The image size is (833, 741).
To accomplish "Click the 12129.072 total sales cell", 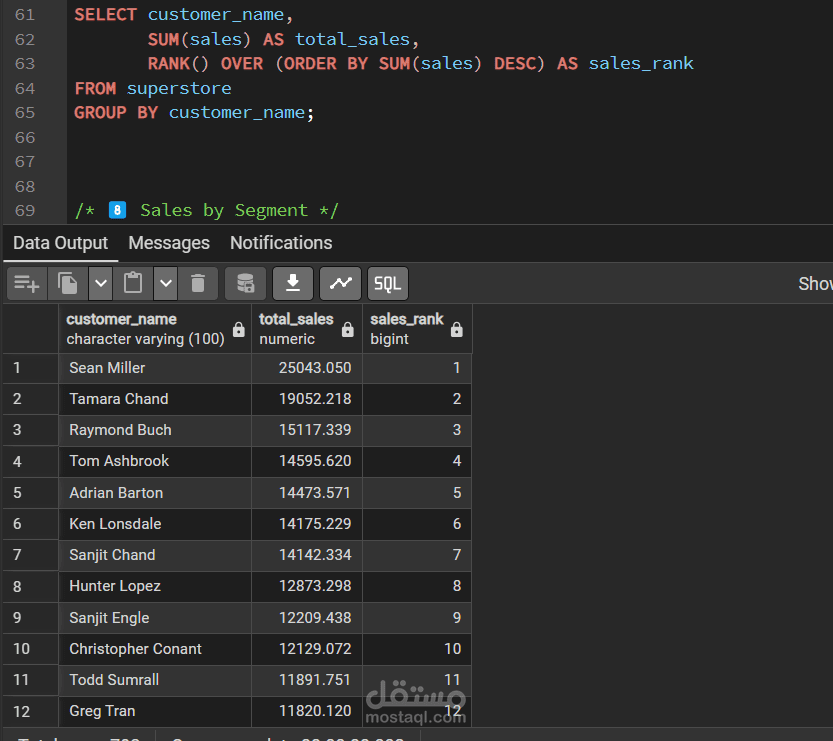I will click(x=307, y=649).
